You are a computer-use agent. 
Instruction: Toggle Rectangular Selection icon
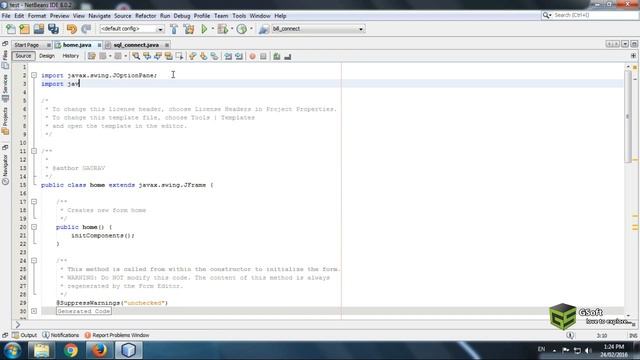pyautogui.click(x=179, y=56)
